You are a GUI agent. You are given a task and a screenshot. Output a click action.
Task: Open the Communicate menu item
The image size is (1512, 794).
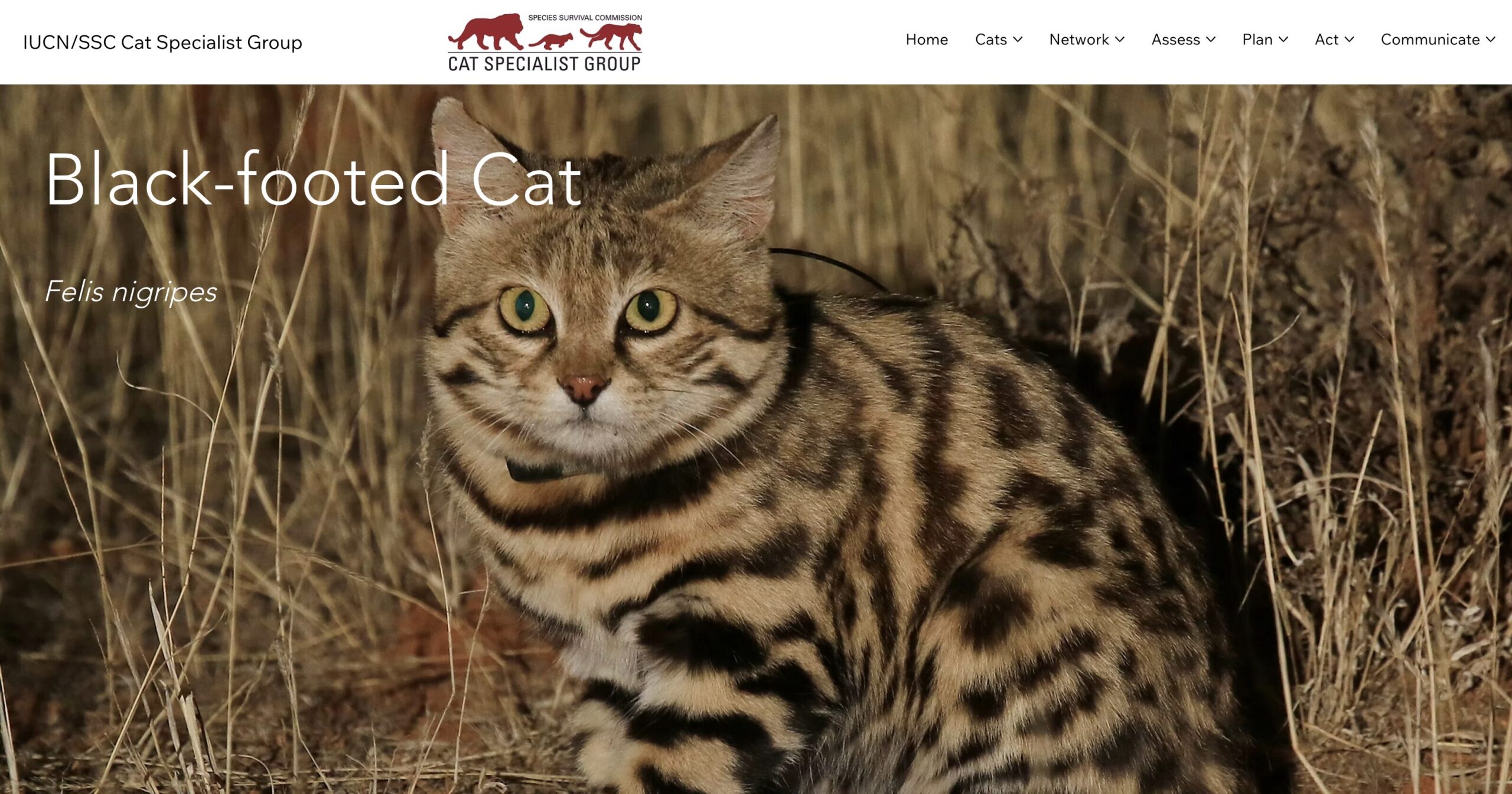tap(1430, 40)
